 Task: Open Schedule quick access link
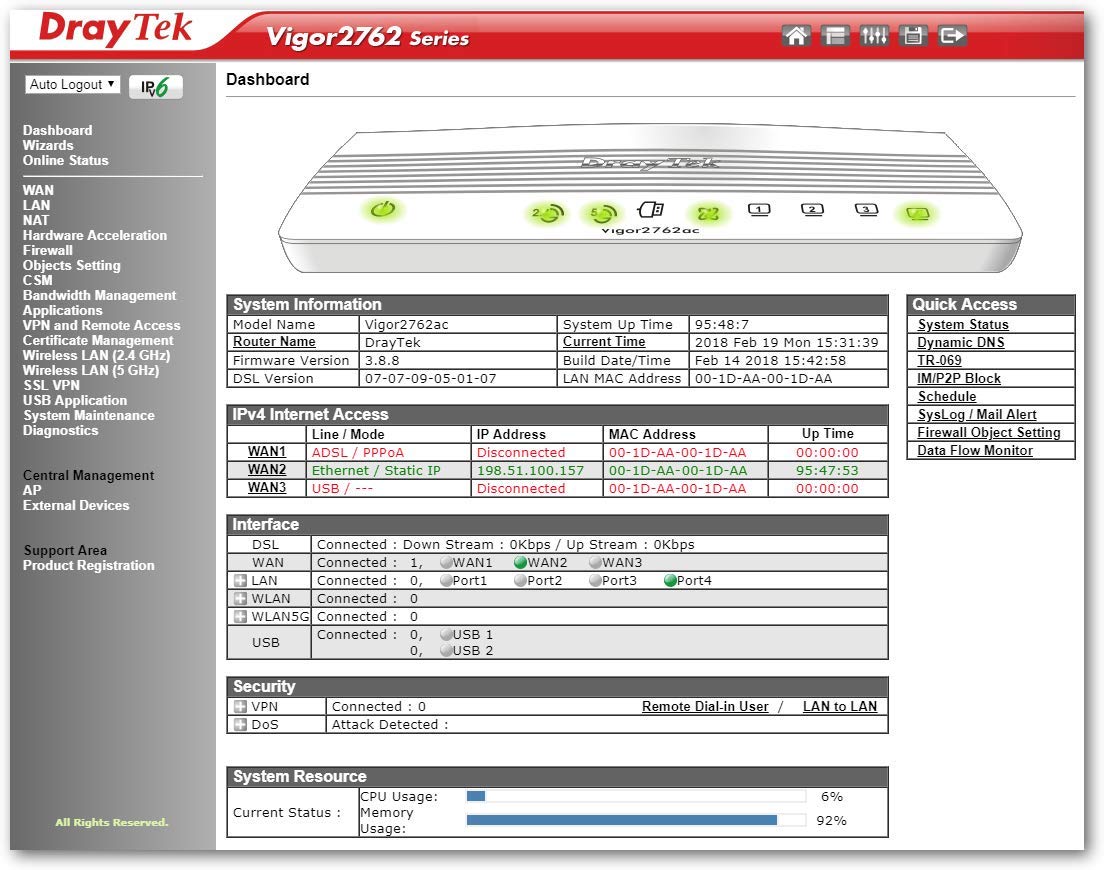coord(947,396)
